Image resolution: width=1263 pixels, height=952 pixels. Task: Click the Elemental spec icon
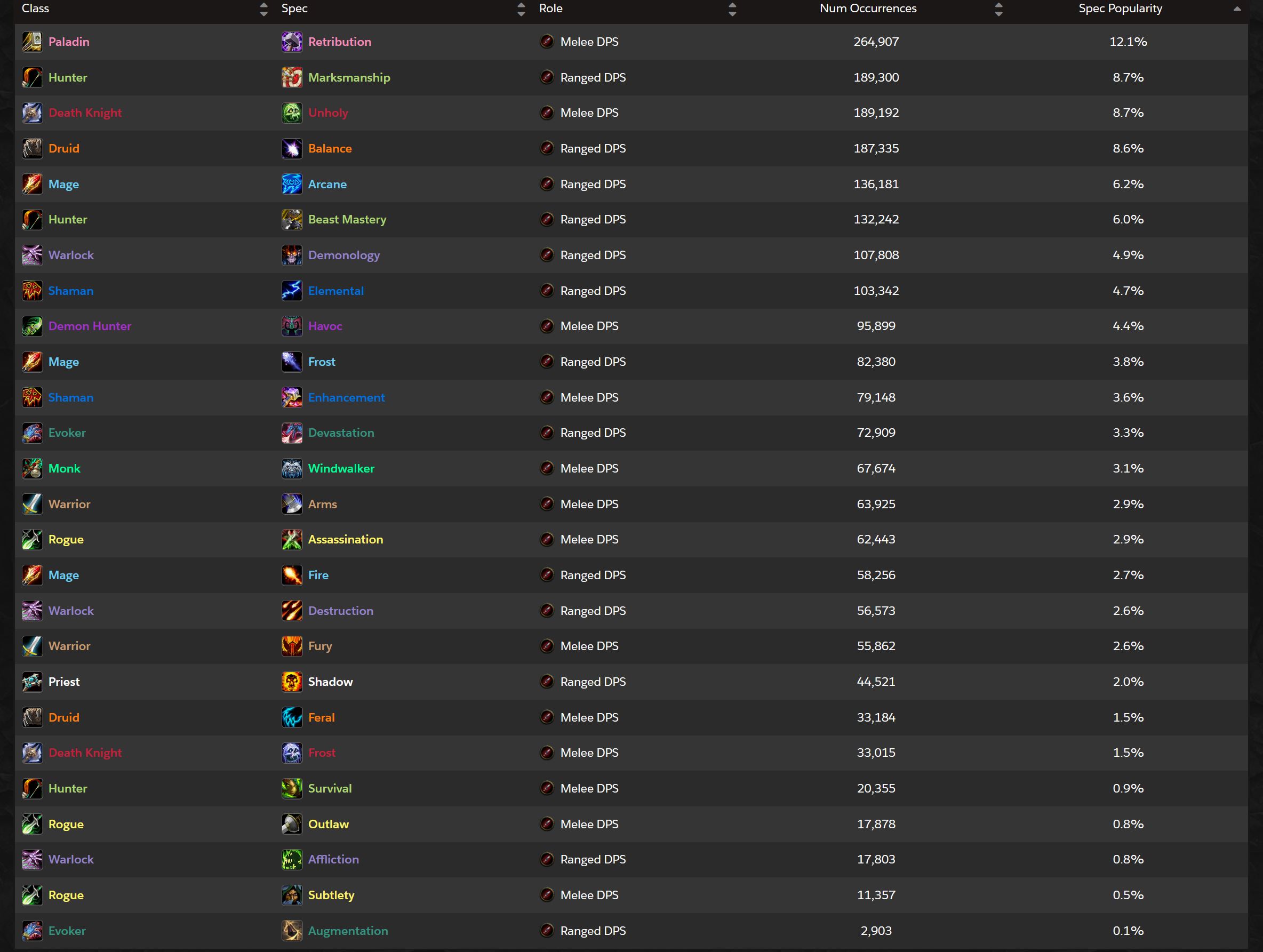(292, 291)
